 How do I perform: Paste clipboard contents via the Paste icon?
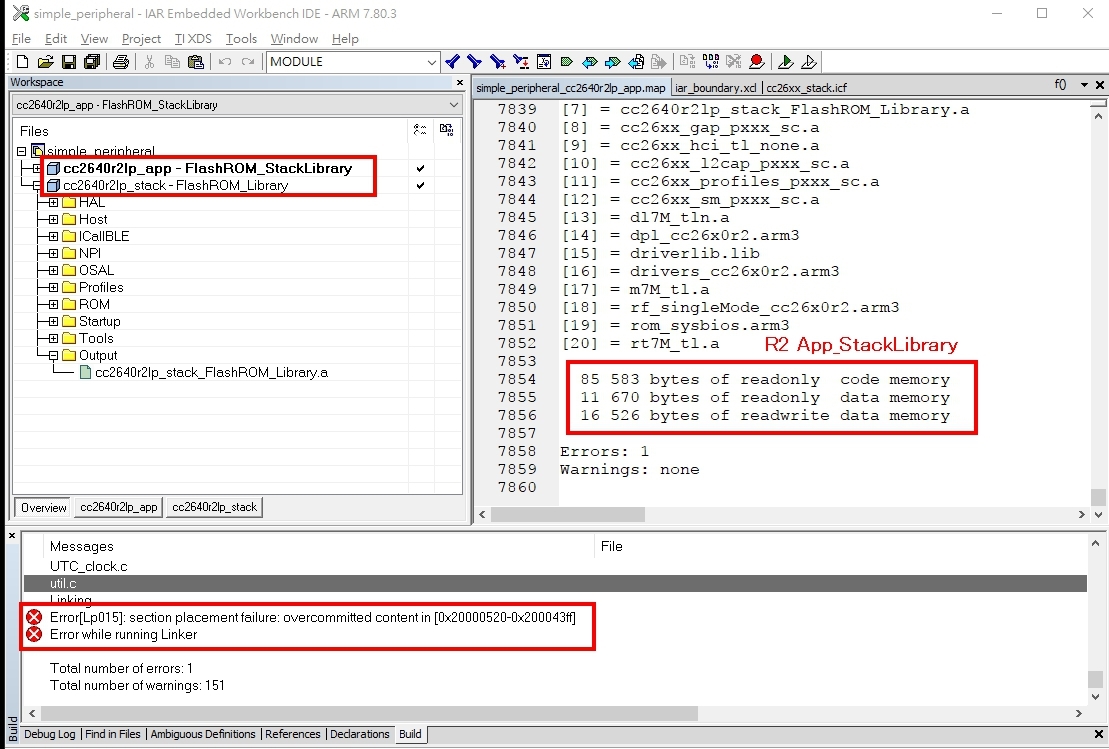pos(195,61)
